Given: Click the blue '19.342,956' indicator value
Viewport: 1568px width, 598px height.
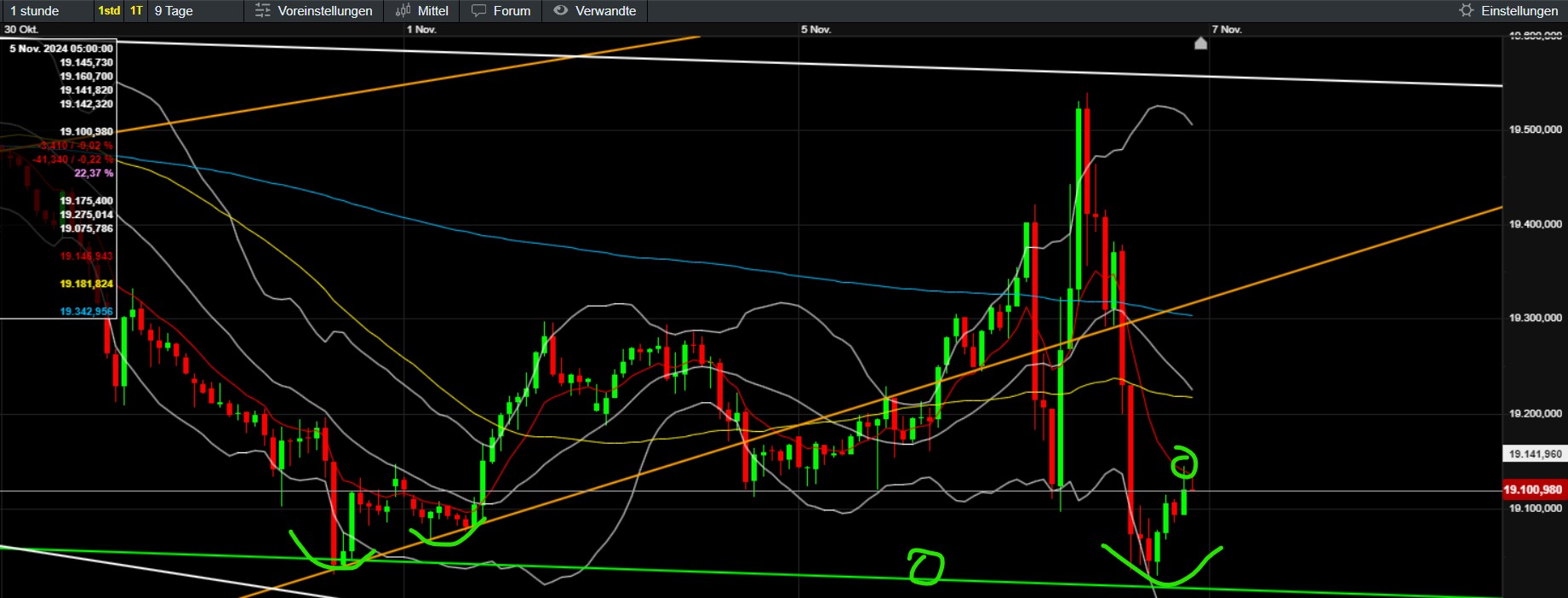Looking at the screenshot, I should pyautogui.click(x=86, y=311).
